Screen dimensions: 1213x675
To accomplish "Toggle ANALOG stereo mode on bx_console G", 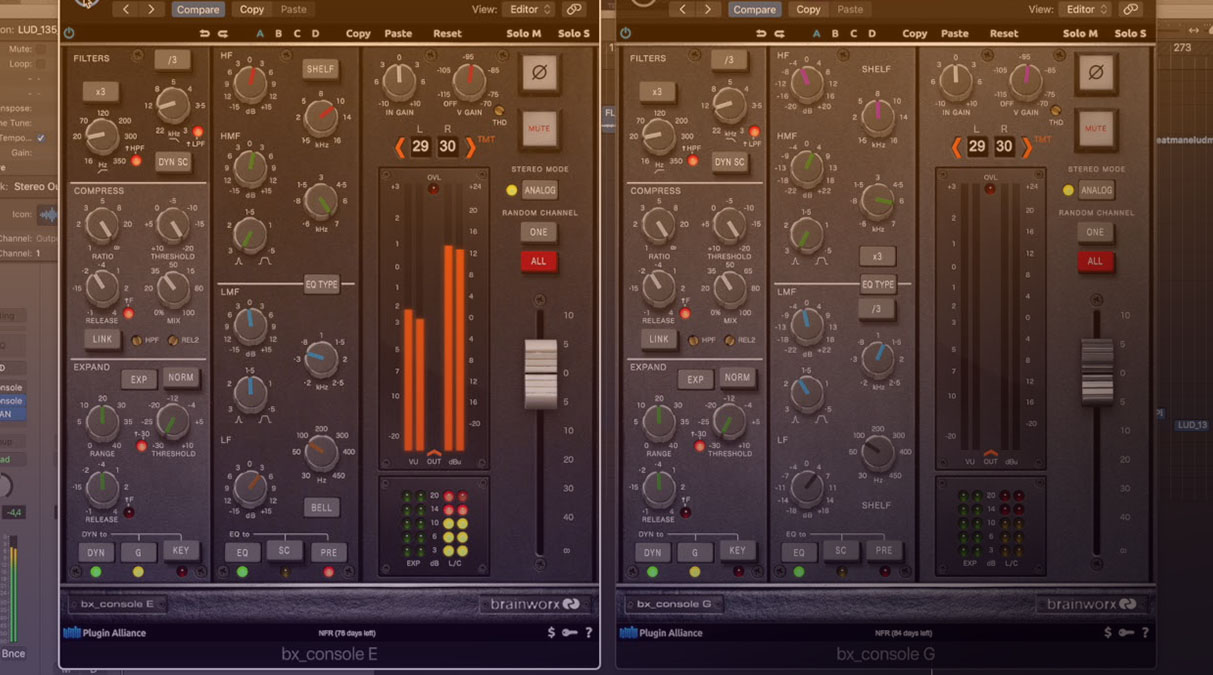I will (1096, 190).
